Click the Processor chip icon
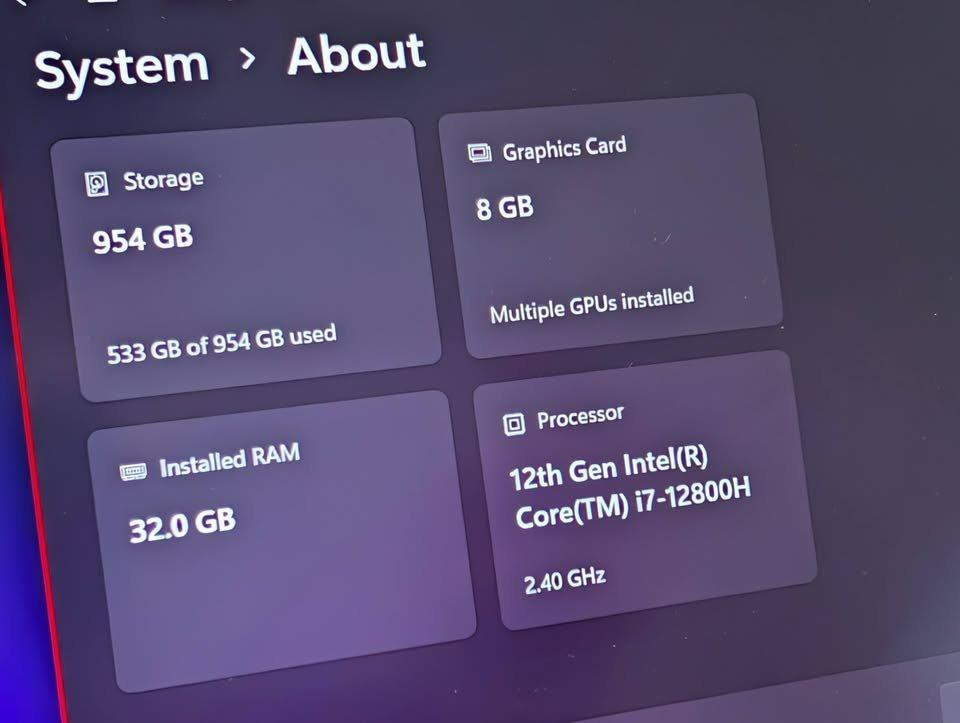 [x=514, y=424]
